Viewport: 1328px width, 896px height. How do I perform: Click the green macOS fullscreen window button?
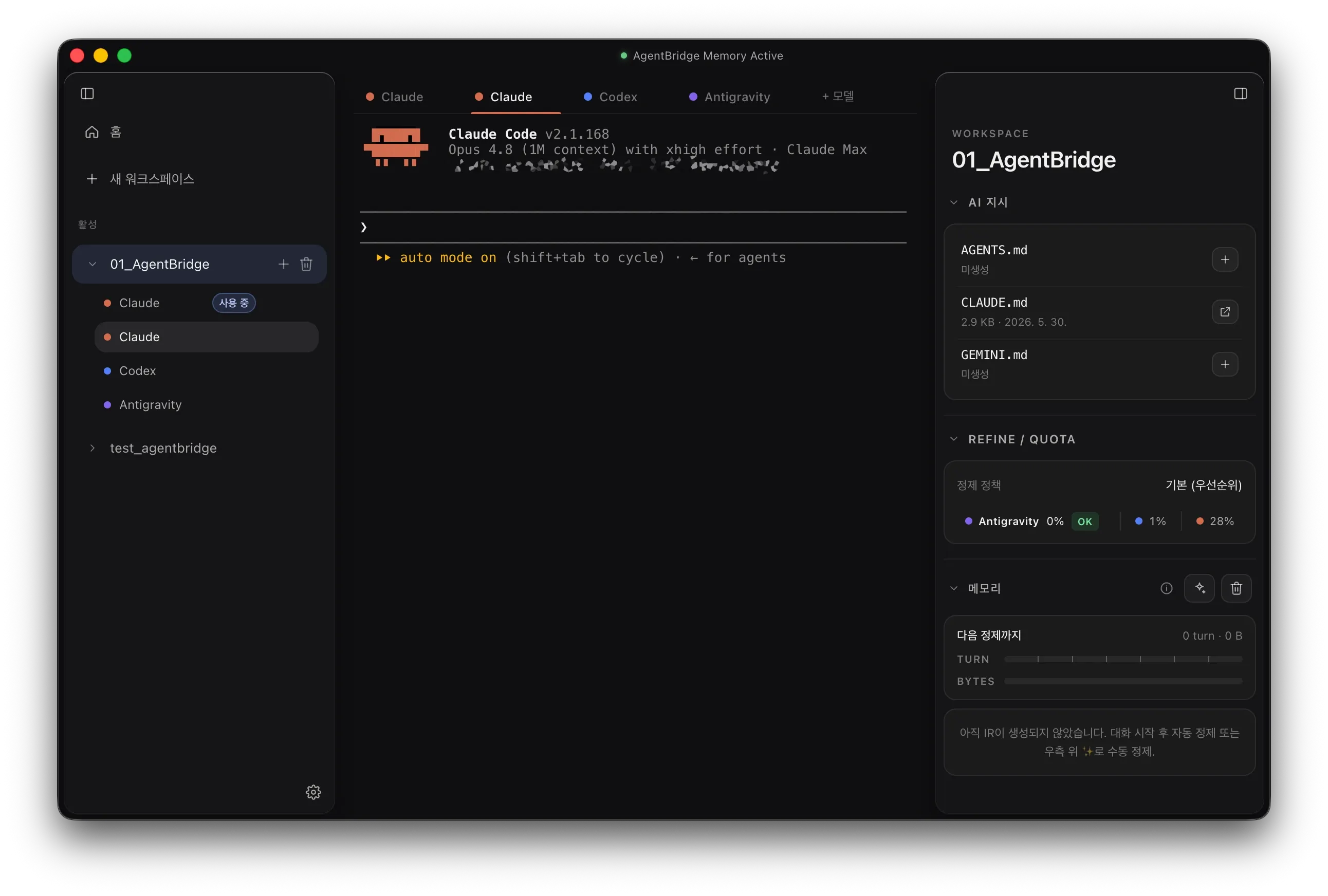click(124, 55)
